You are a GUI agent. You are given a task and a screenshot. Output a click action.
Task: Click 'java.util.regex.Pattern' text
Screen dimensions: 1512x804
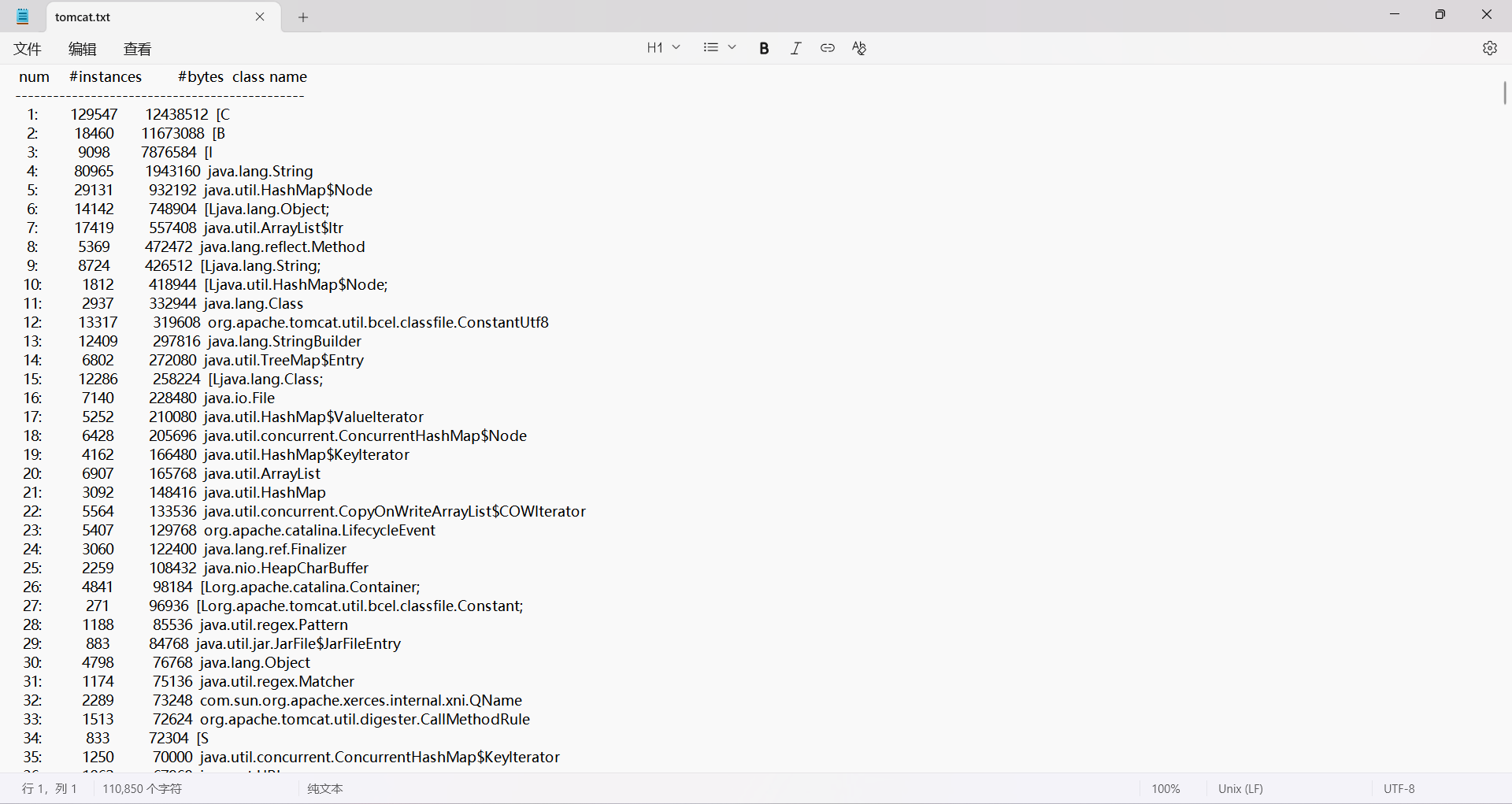click(273, 624)
